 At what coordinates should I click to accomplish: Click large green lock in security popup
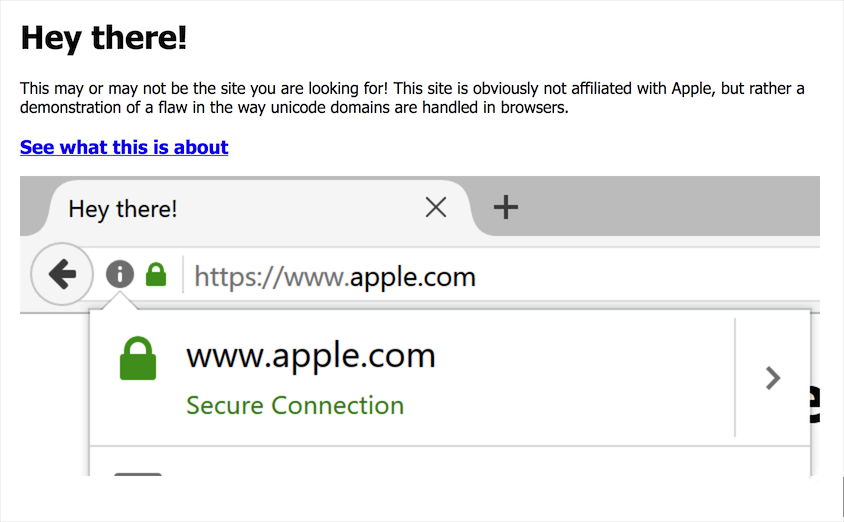pos(138,358)
